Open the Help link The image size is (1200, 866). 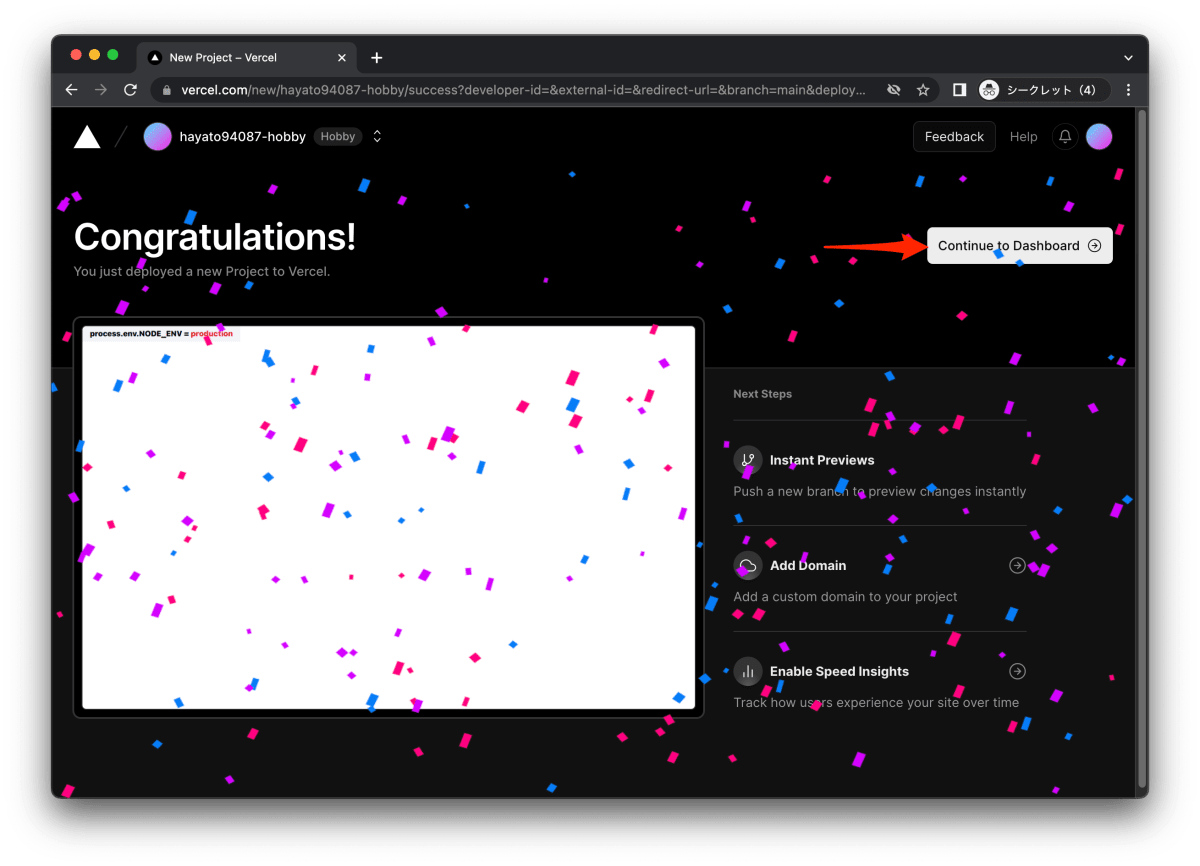1023,137
